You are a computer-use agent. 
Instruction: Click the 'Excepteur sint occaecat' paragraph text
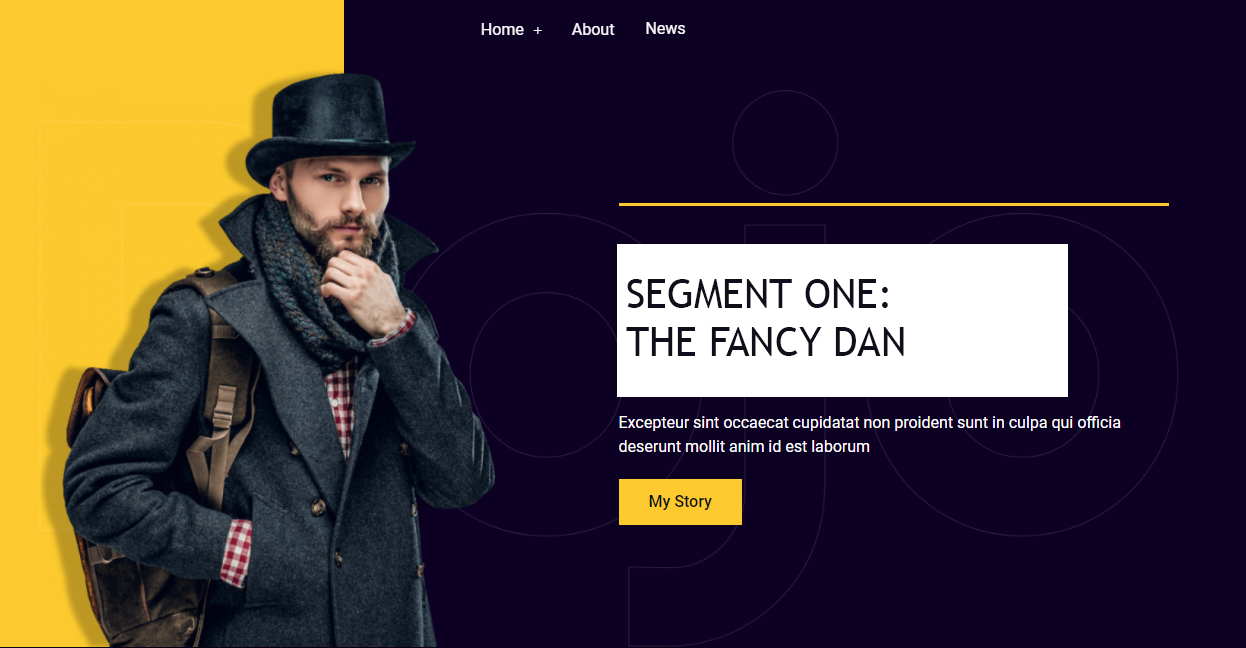[869, 434]
